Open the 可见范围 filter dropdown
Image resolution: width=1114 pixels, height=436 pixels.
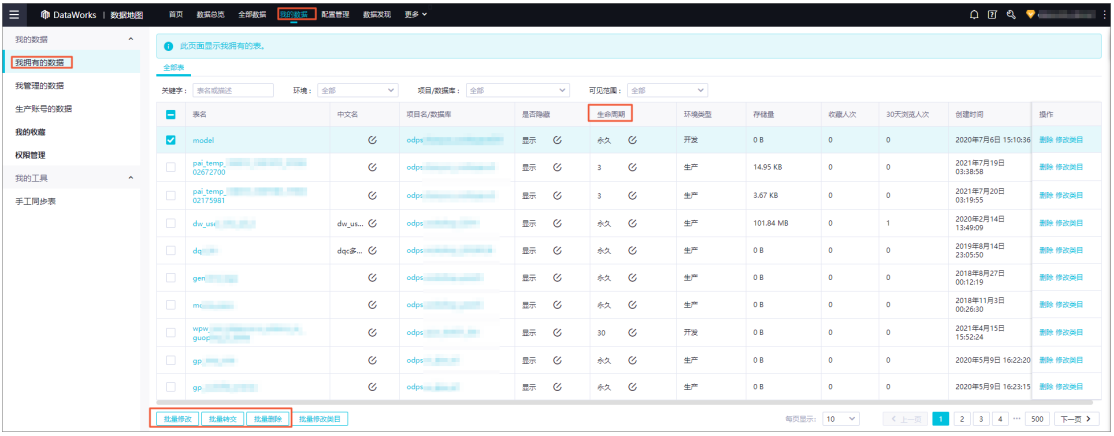667,90
